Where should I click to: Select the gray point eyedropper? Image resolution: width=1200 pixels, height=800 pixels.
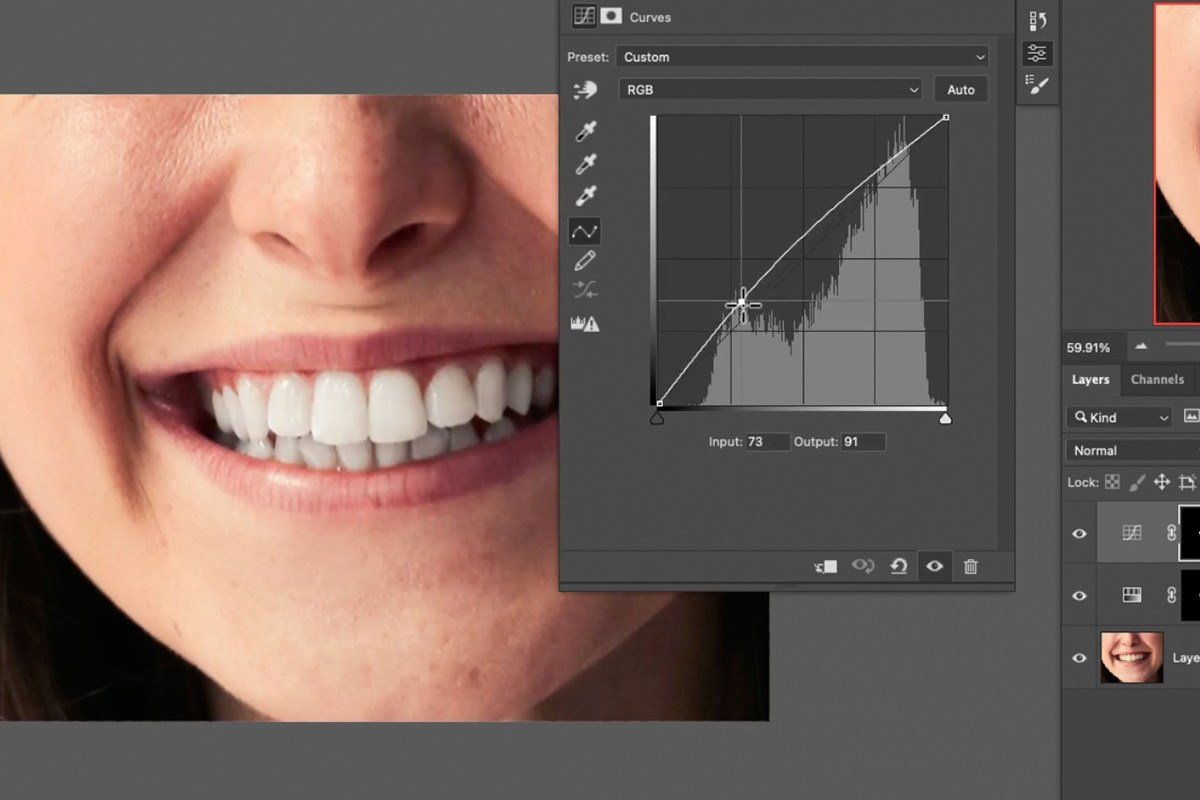tap(586, 163)
